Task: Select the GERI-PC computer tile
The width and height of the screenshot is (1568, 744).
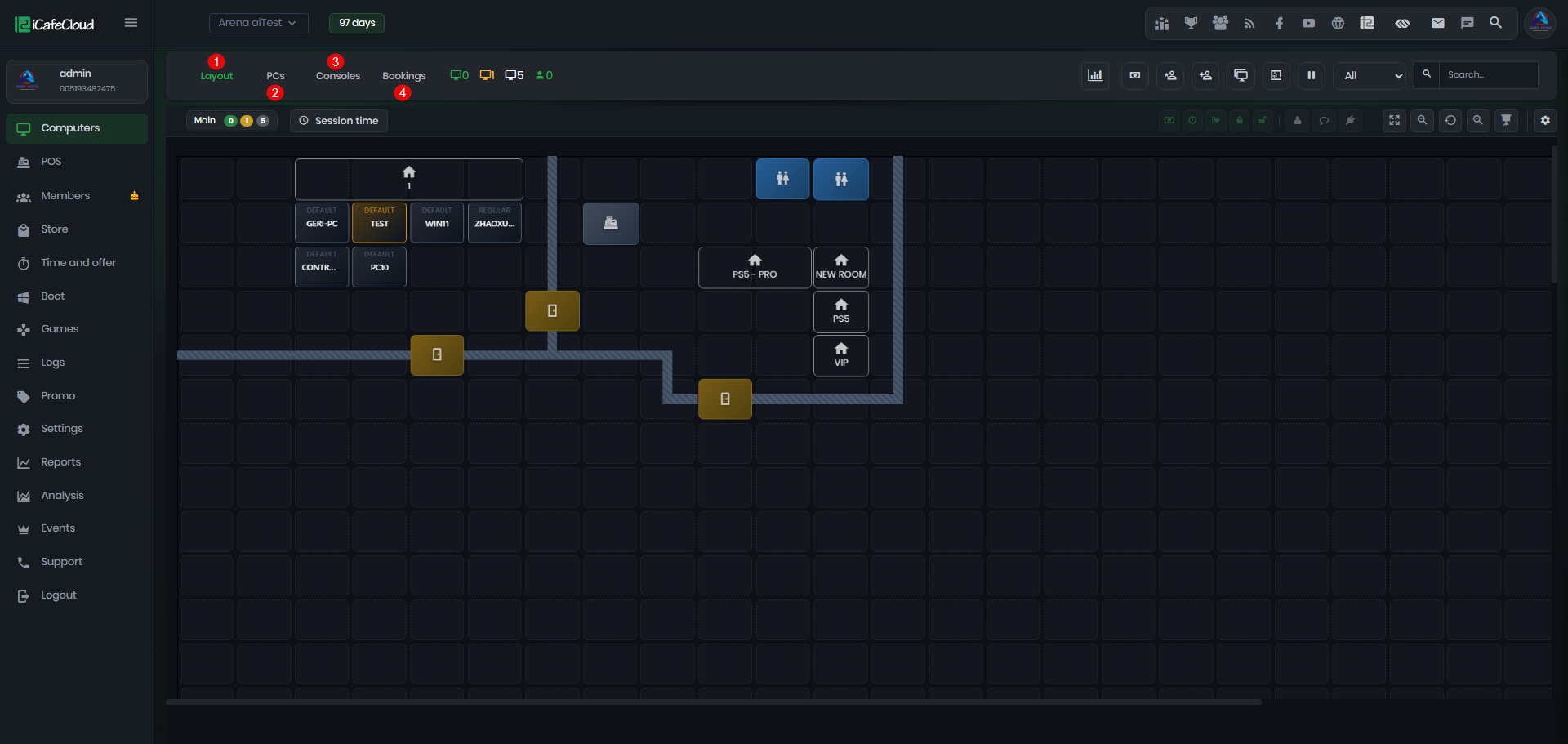Action: pos(322,223)
